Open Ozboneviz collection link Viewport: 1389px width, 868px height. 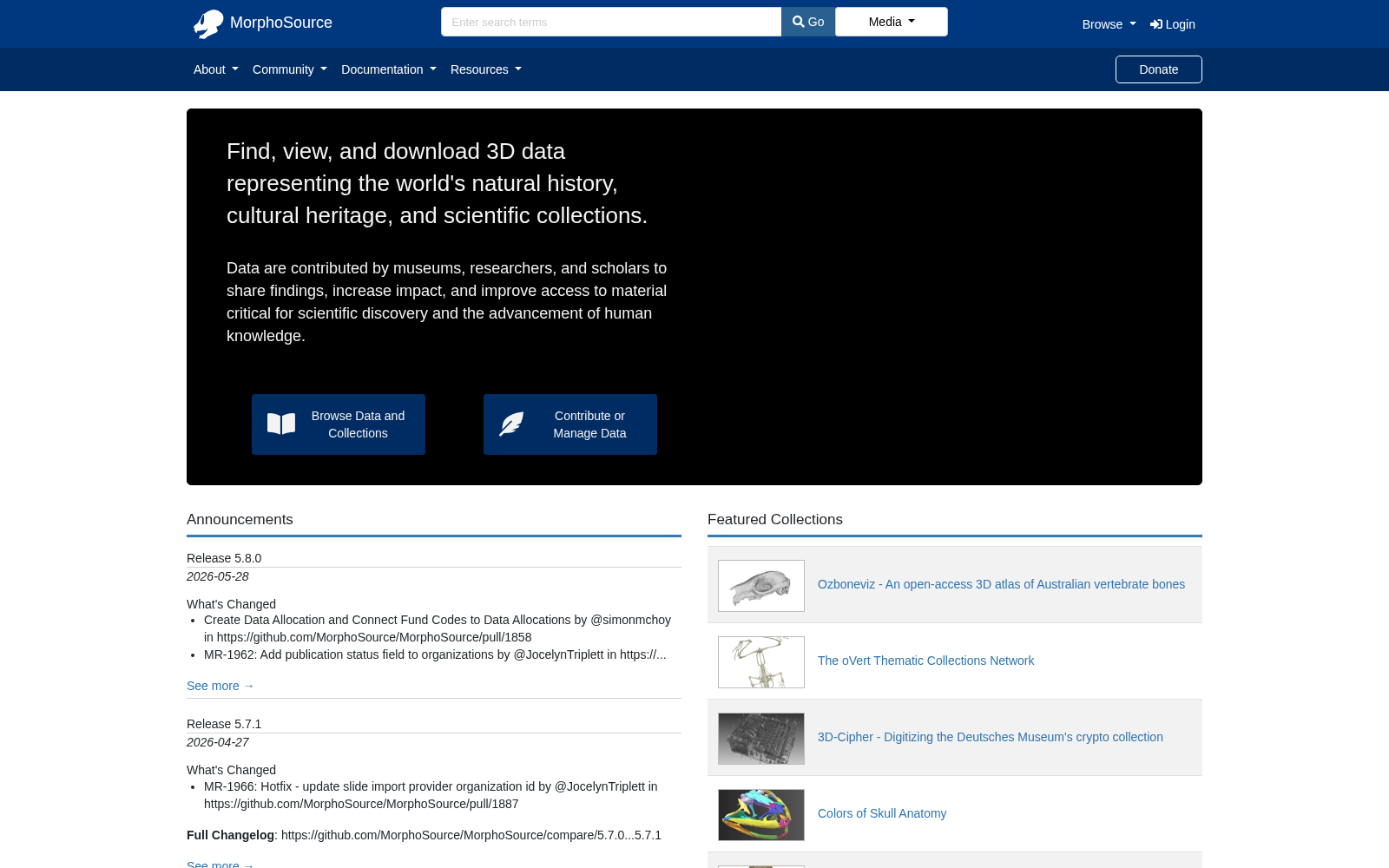(x=1001, y=584)
